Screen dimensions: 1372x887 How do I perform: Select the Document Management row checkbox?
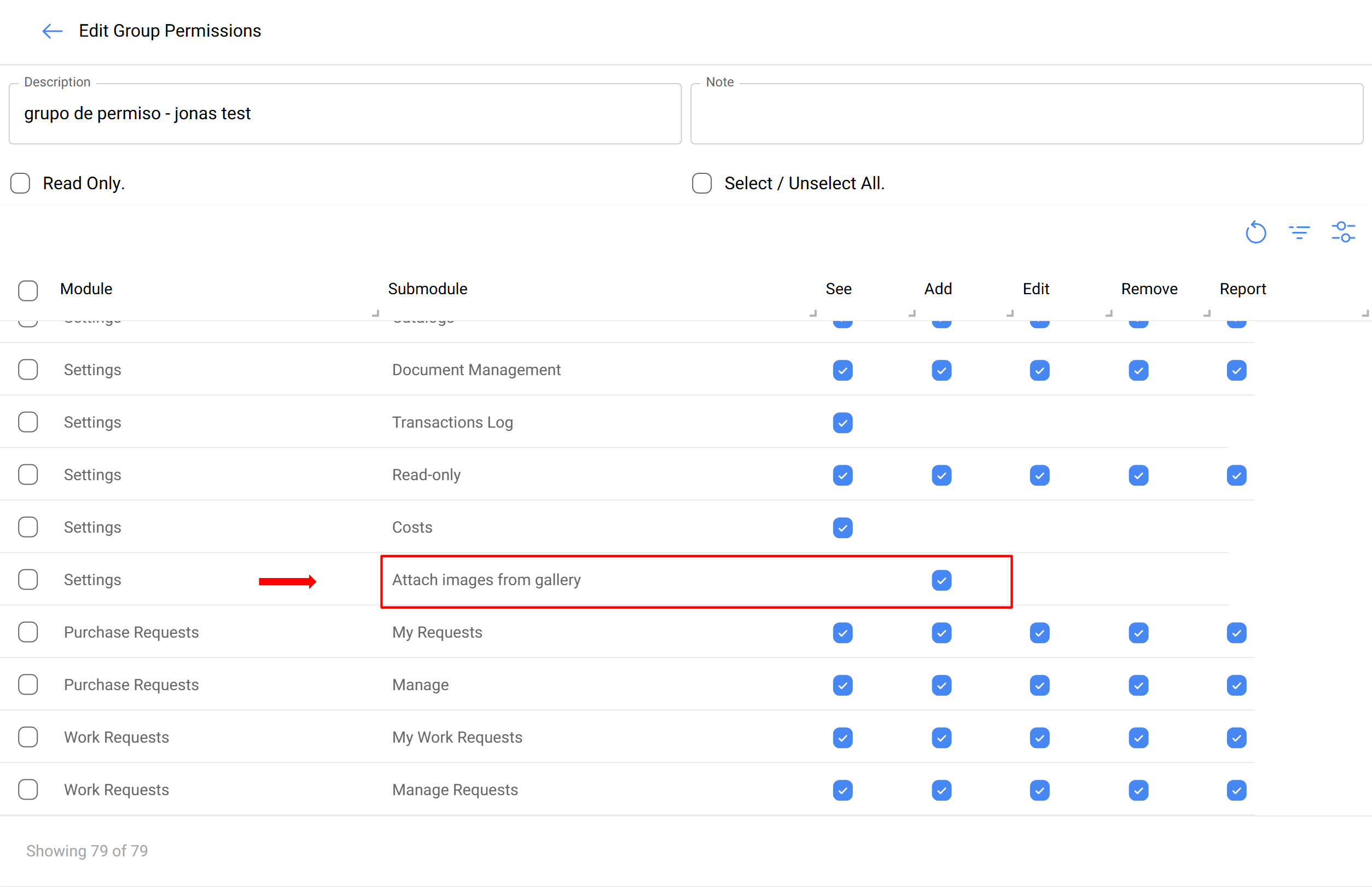click(28, 370)
